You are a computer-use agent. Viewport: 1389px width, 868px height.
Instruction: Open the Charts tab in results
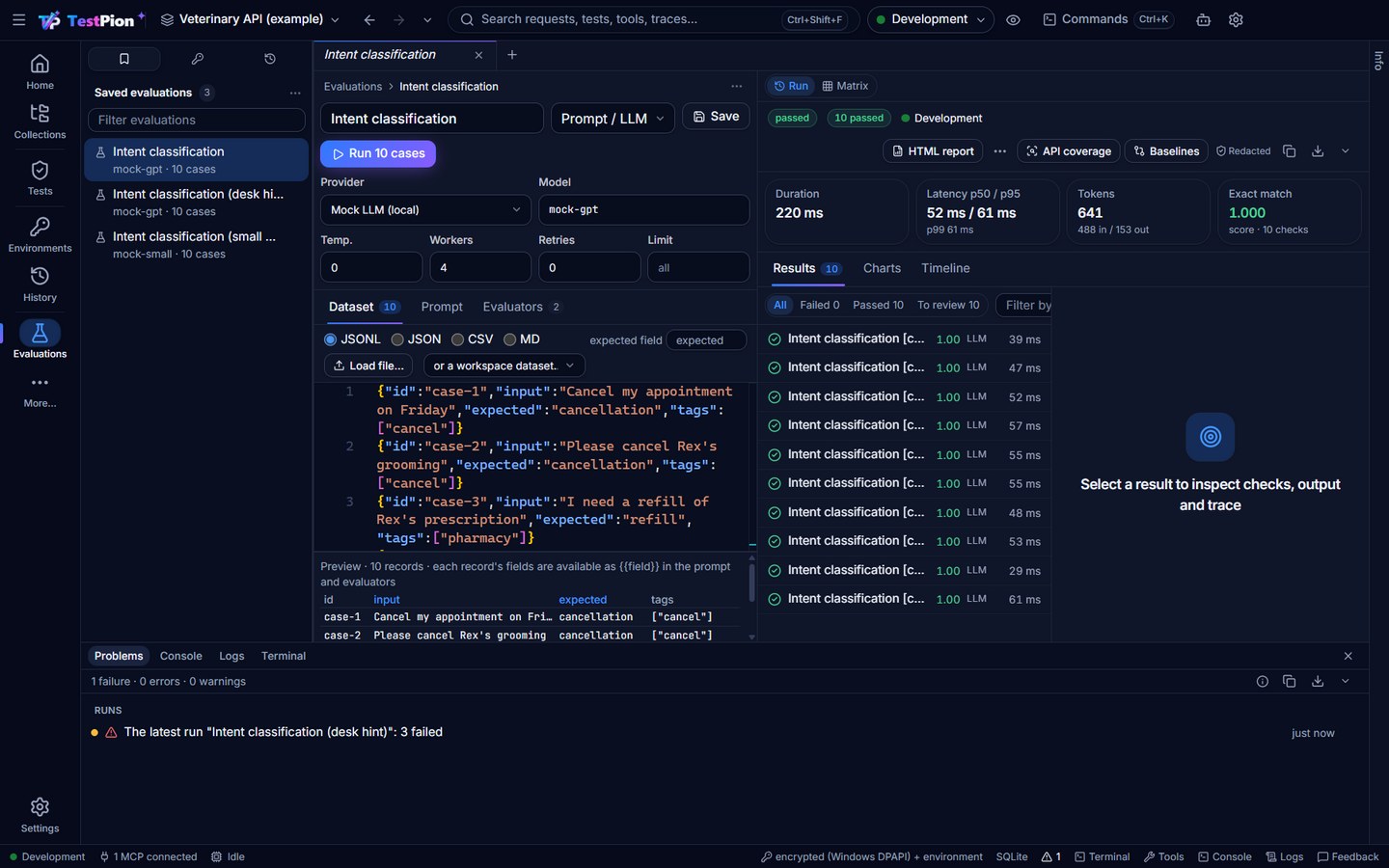click(882, 268)
